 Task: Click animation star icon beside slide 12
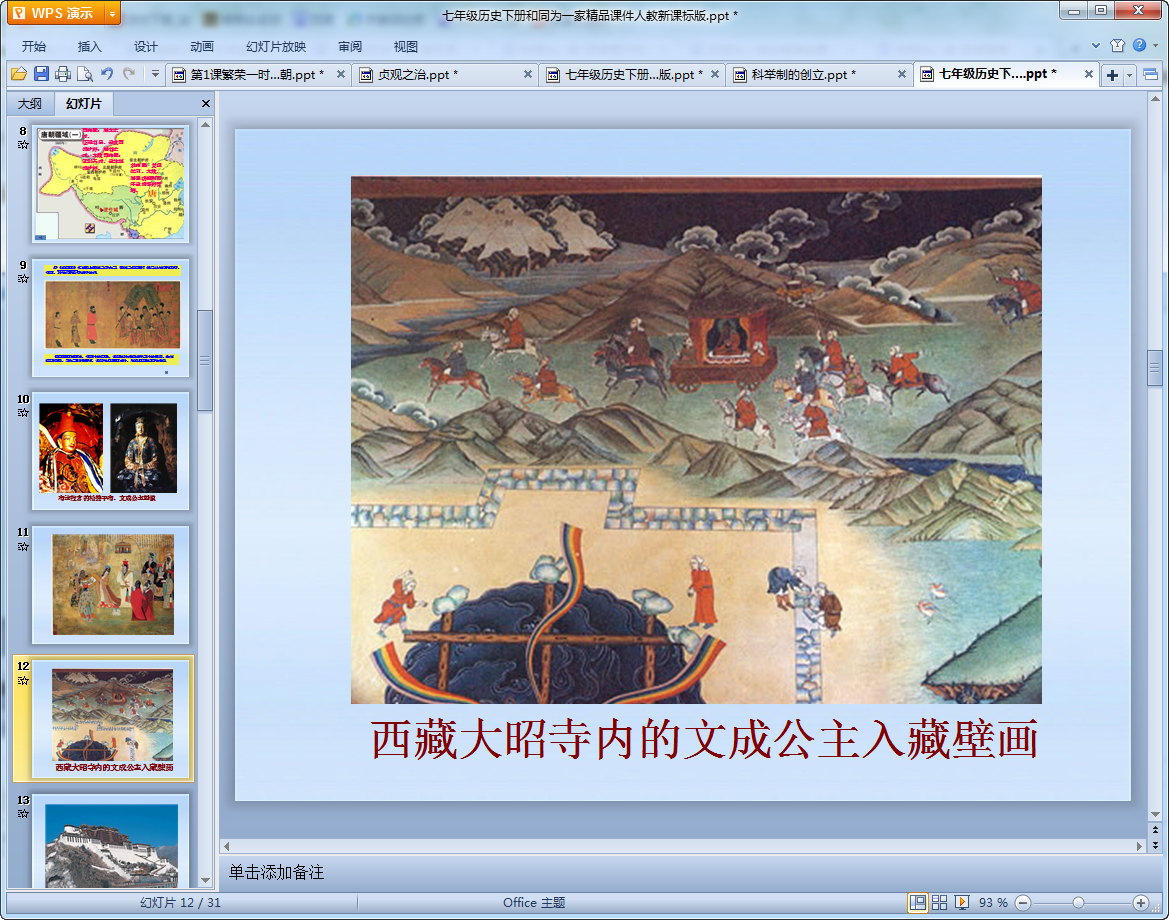pyautogui.click(x=23, y=681)
